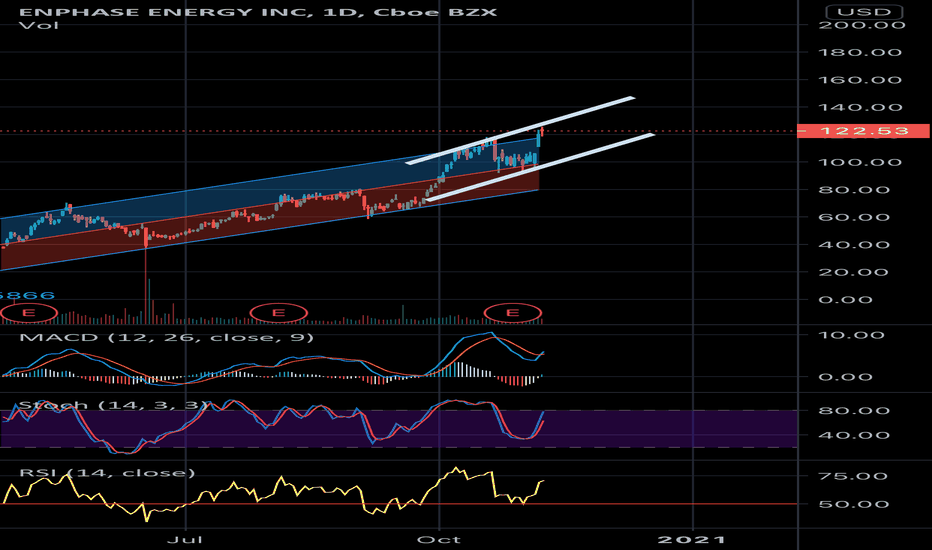The width and height of the screenshot is (932, 550).
Task: Click the middle earnings E marker
Action: tap(278, 313)
